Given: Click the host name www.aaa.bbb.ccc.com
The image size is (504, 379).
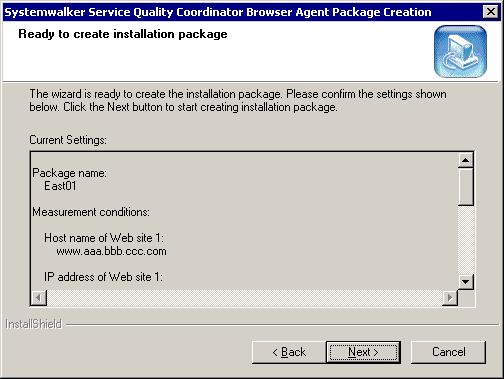Looking at the screenshot, I should 111,251.
